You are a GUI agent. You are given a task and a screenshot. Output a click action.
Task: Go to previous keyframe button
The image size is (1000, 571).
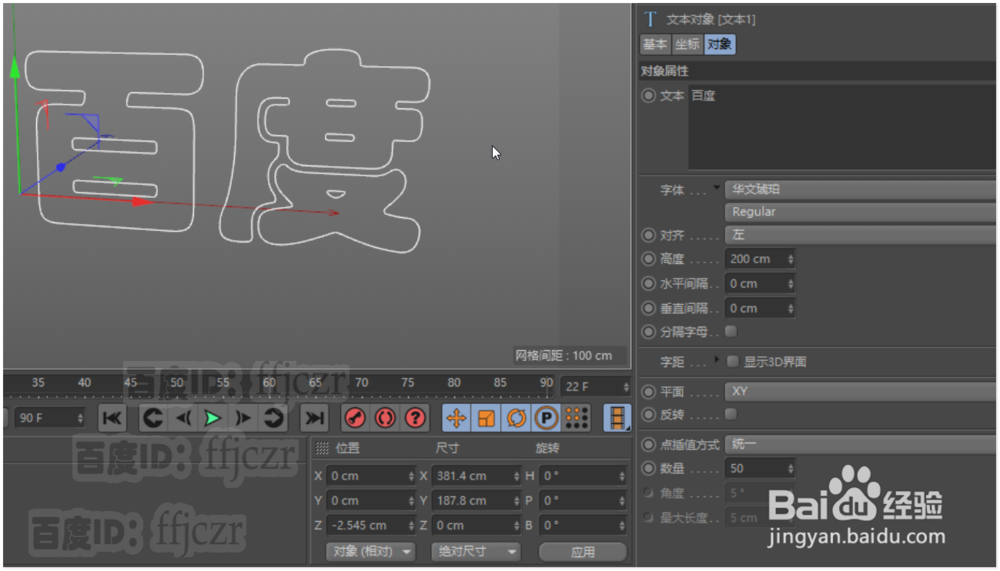[152, 419]
